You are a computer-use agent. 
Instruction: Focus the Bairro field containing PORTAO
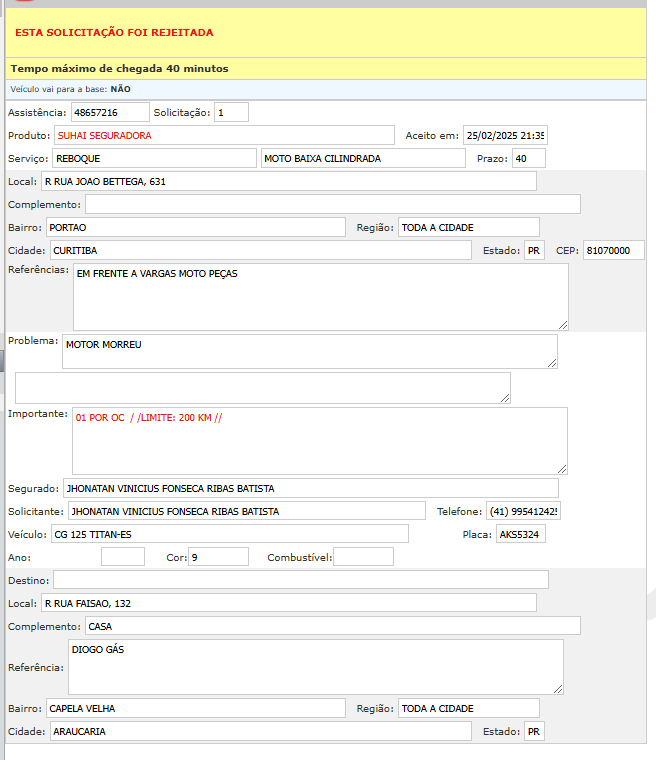(x=195, y=227)
